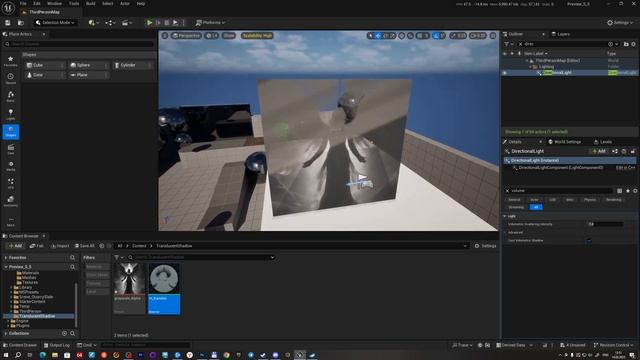Open the viewport options hamburger menu
This screenshot has height=360, width=640.
(165, 36)
